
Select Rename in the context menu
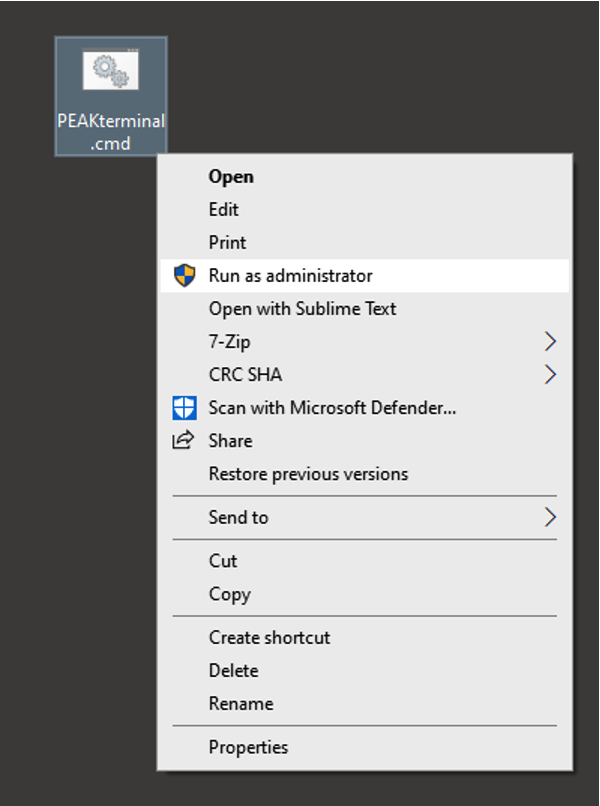(x=238, y=704)
